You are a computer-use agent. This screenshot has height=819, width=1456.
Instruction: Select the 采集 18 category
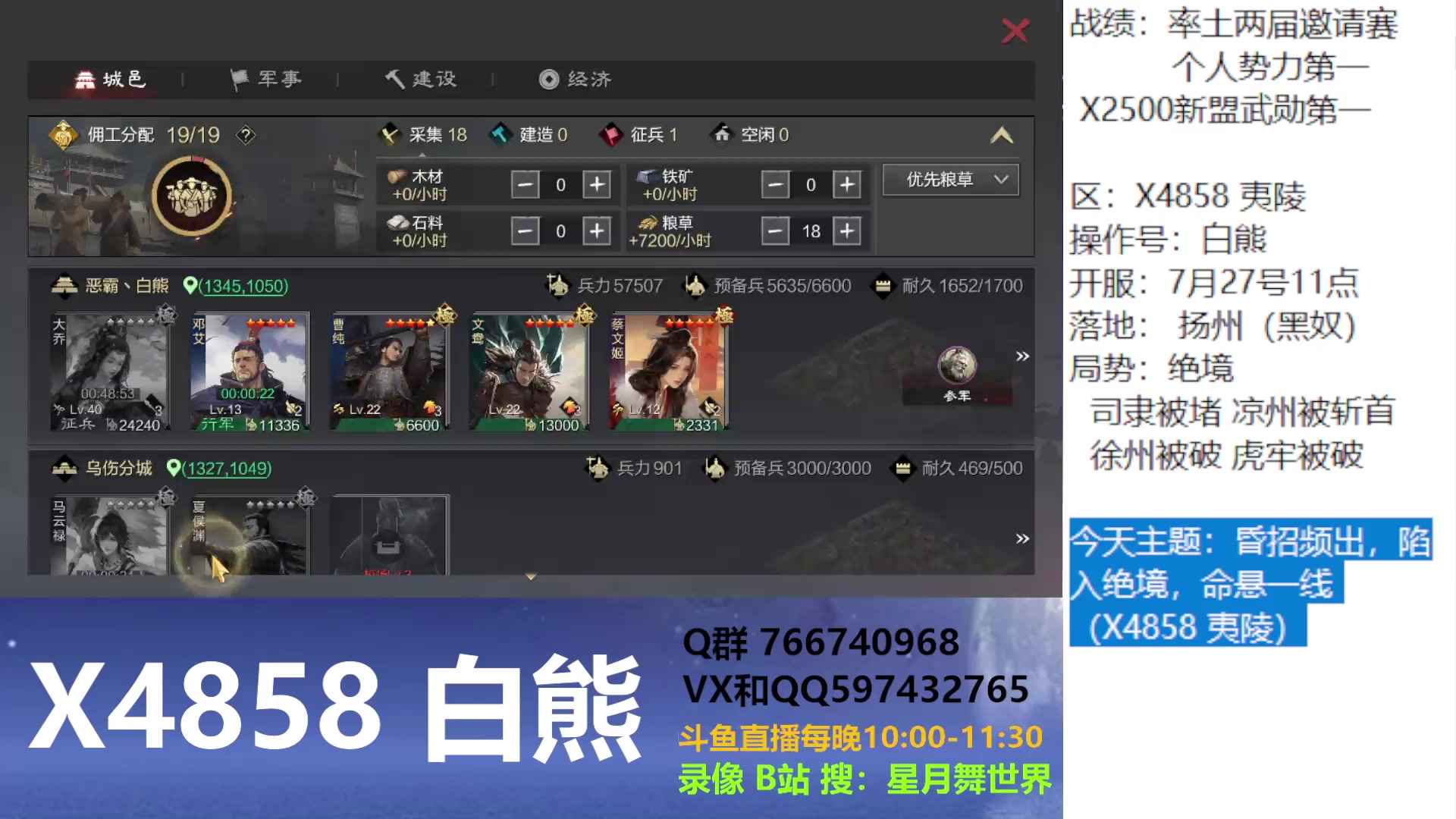[424, 135]
